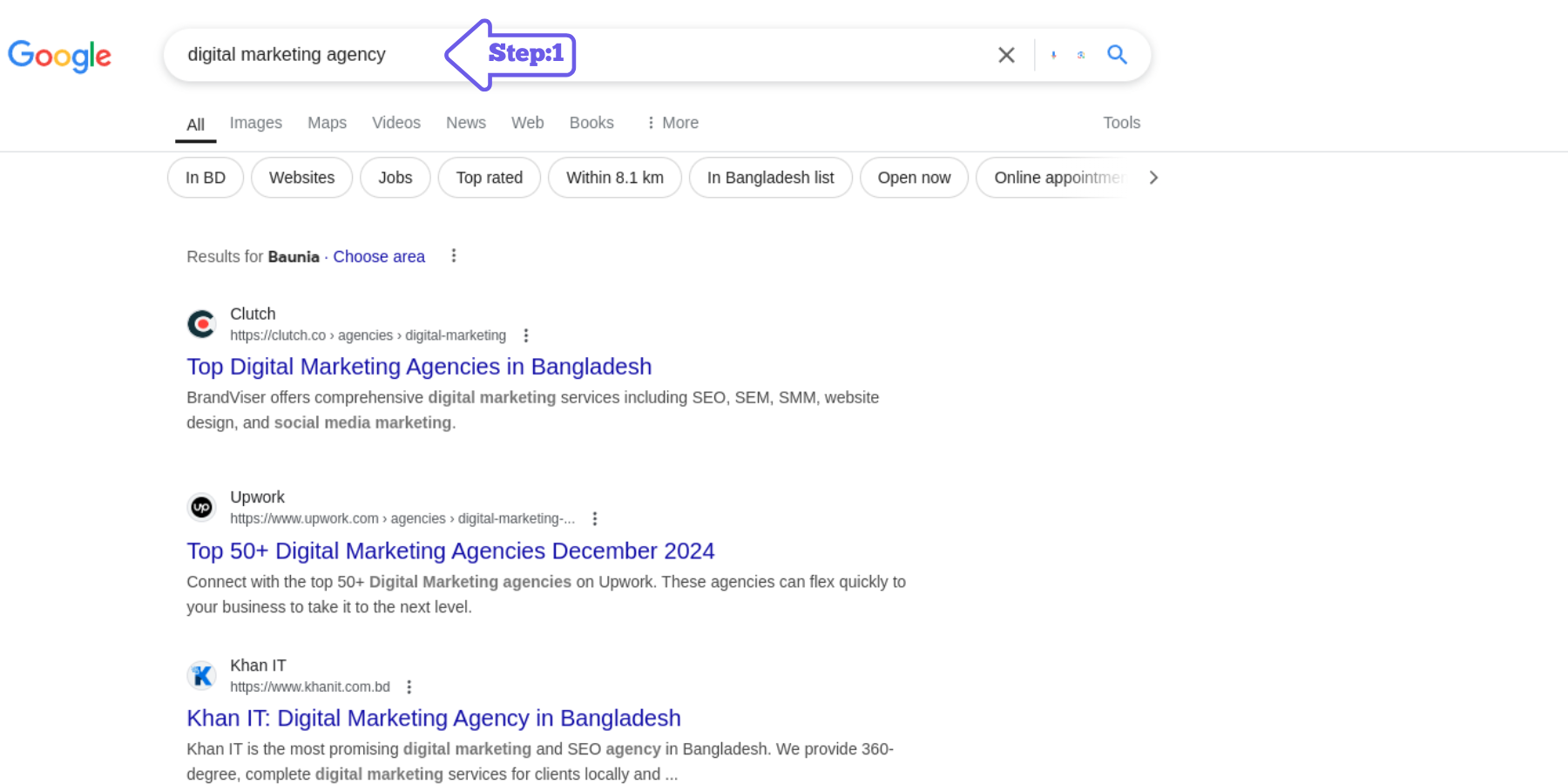Open Khan IT: Digital Marketing Agency result
The image size is (1568, 784).
434,719
